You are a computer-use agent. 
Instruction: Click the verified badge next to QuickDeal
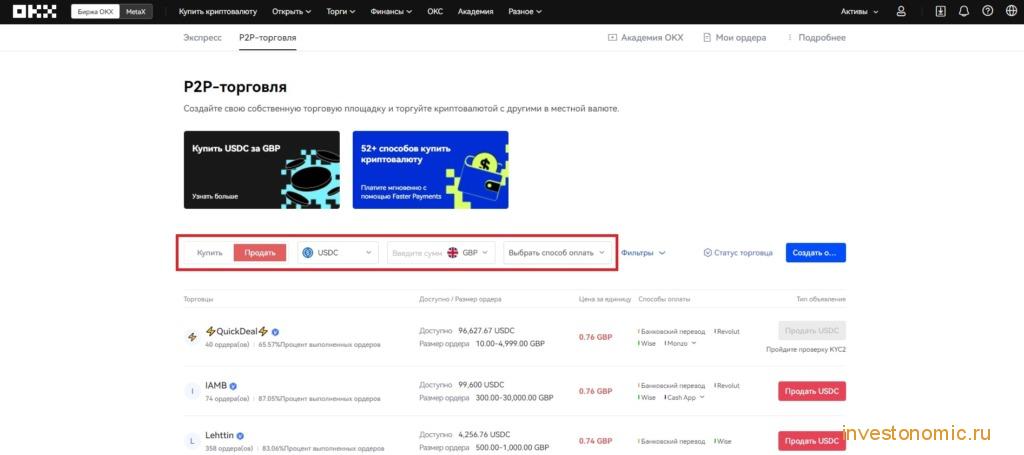click(276, 332)
